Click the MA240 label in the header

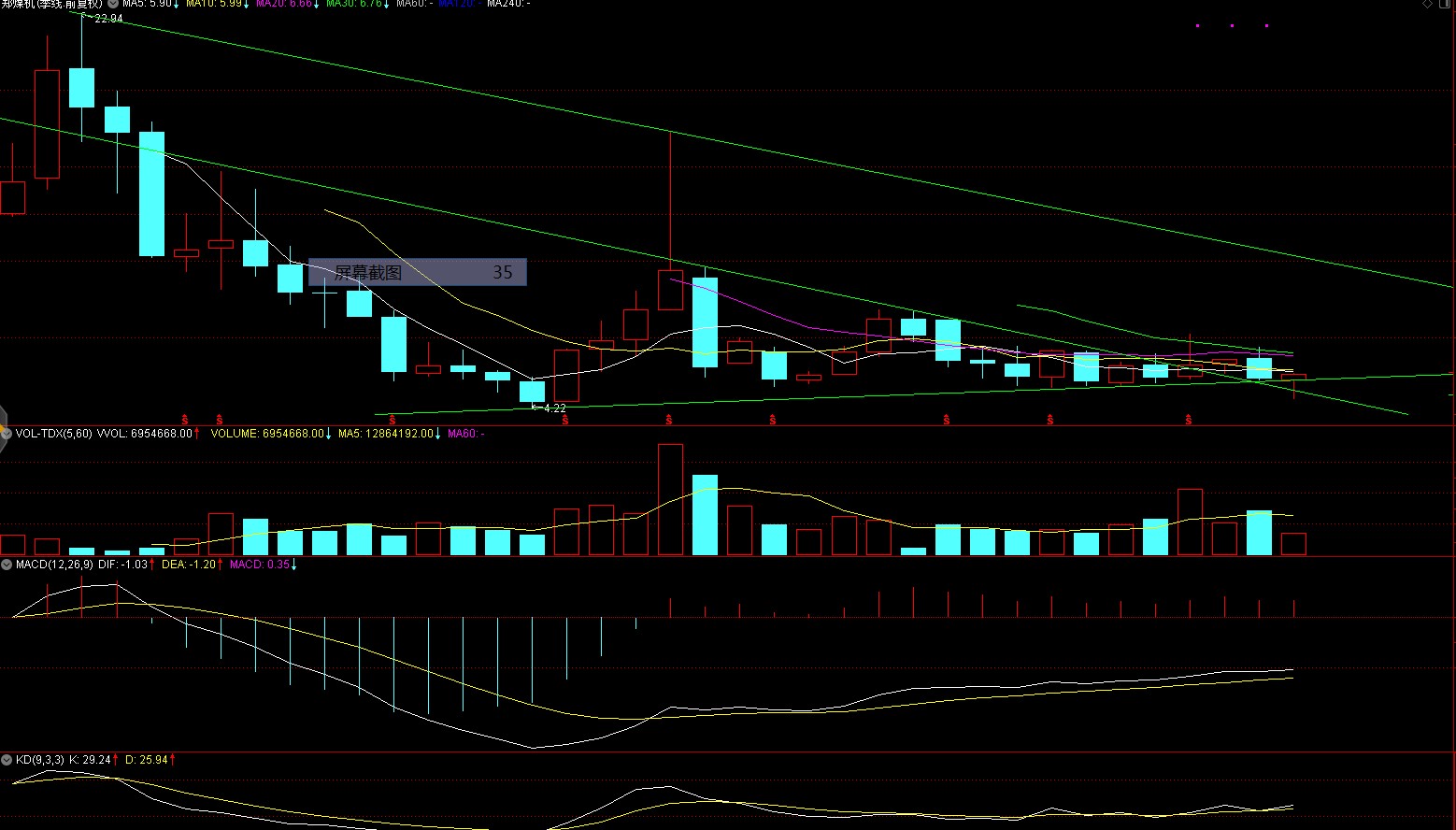pyautogui.click(x=508, y=4)
